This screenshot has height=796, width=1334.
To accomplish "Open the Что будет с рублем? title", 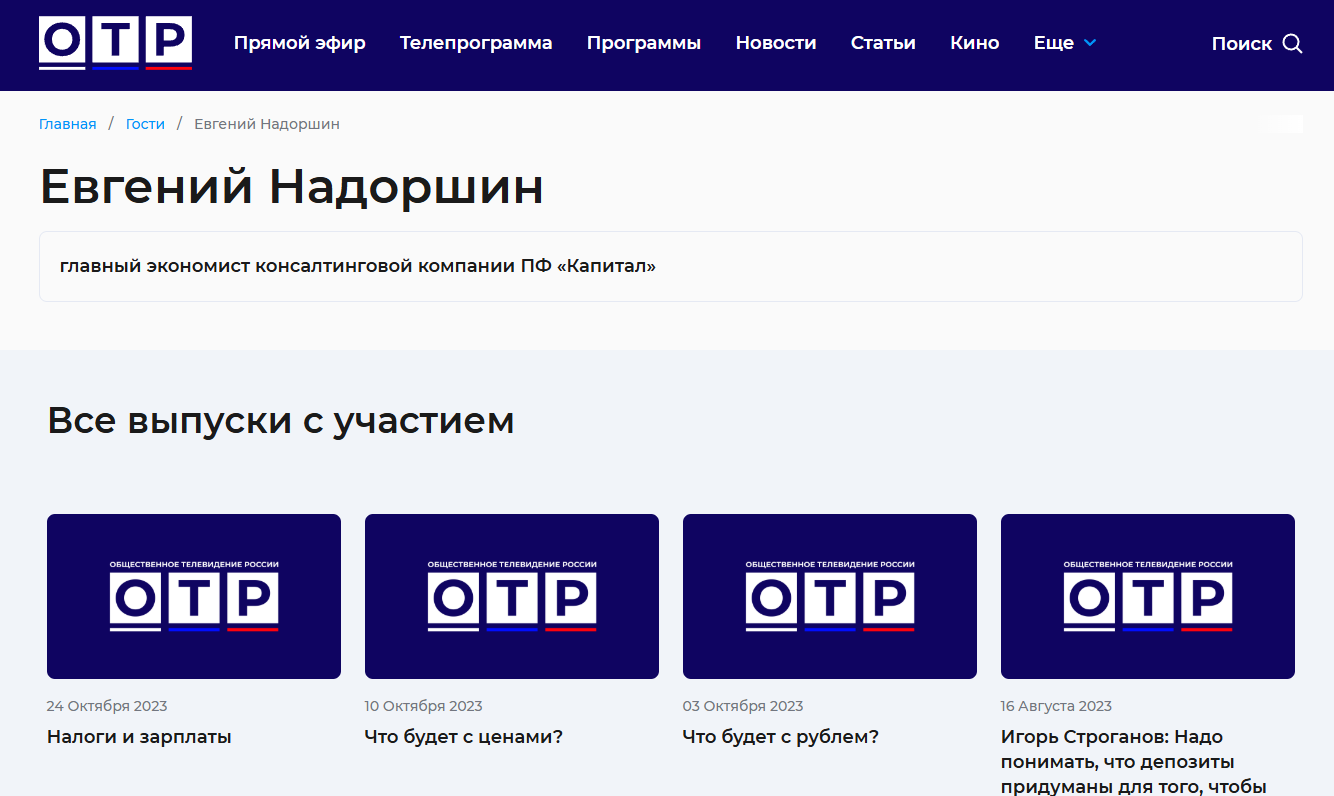I will click(781, 737).
